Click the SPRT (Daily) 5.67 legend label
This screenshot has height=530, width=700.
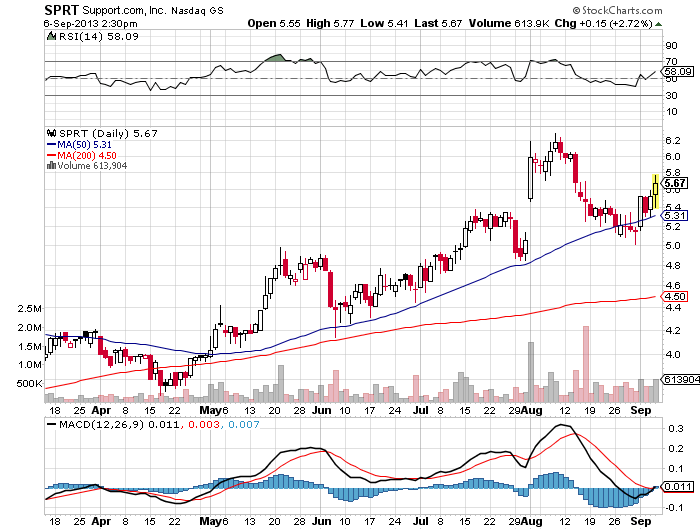coord(108,133)
